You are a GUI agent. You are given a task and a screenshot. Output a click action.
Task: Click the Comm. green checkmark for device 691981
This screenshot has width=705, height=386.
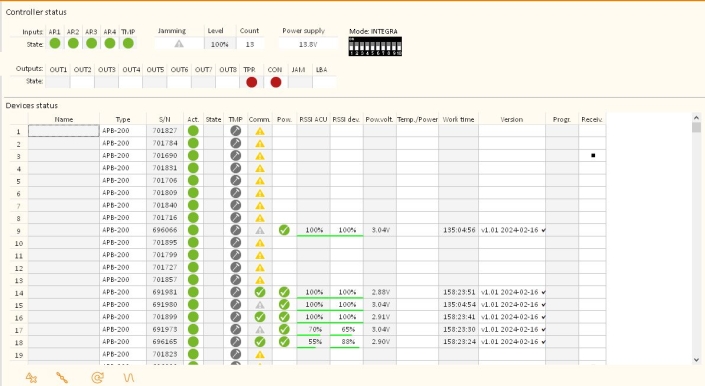tap(260, 292)
